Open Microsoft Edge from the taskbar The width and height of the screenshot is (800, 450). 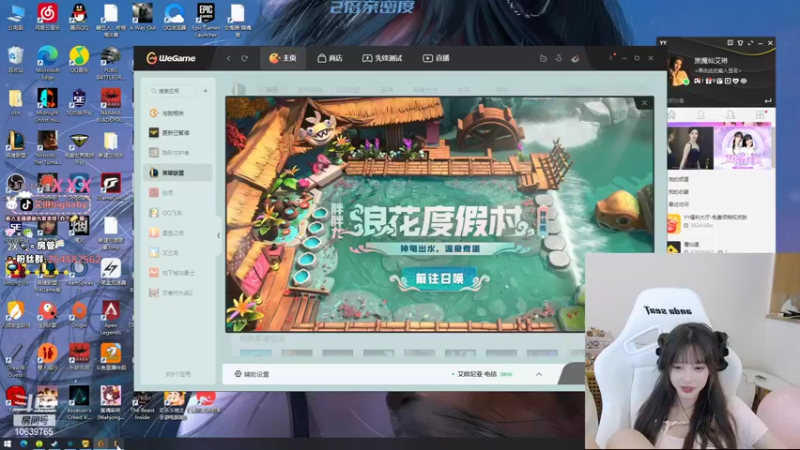[x=23, y=444]
